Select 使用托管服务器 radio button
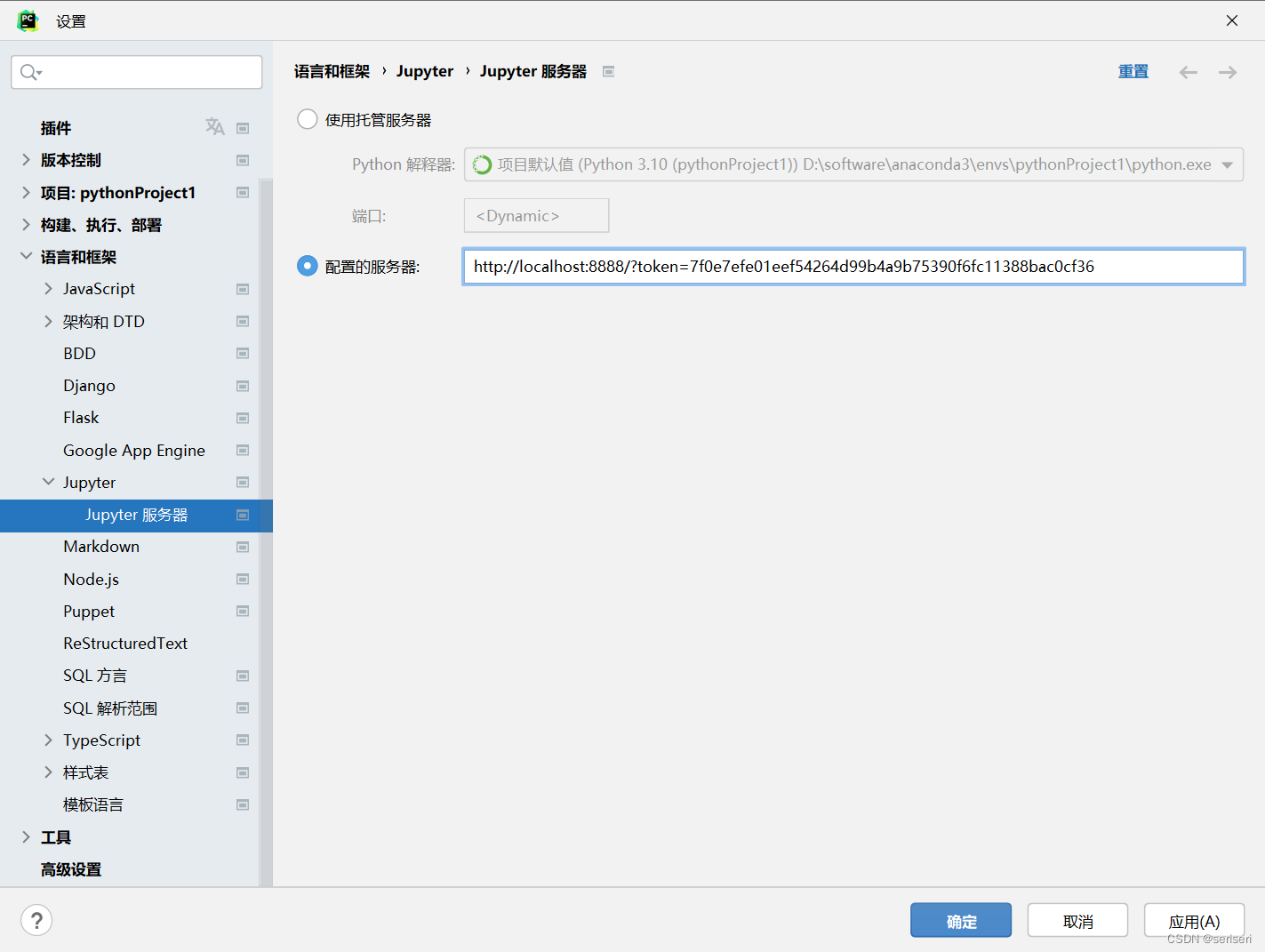 click(307, 119)
